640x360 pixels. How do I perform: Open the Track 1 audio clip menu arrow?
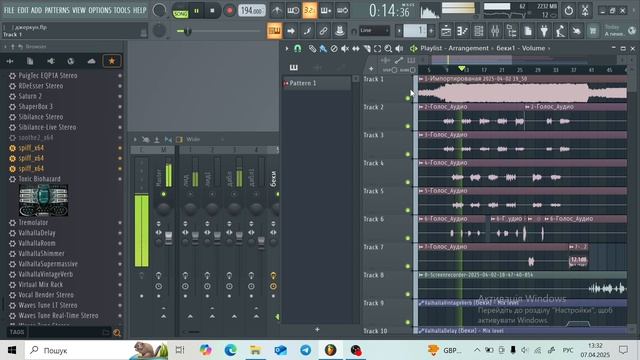pyautogui.click(x=421, y=79)
